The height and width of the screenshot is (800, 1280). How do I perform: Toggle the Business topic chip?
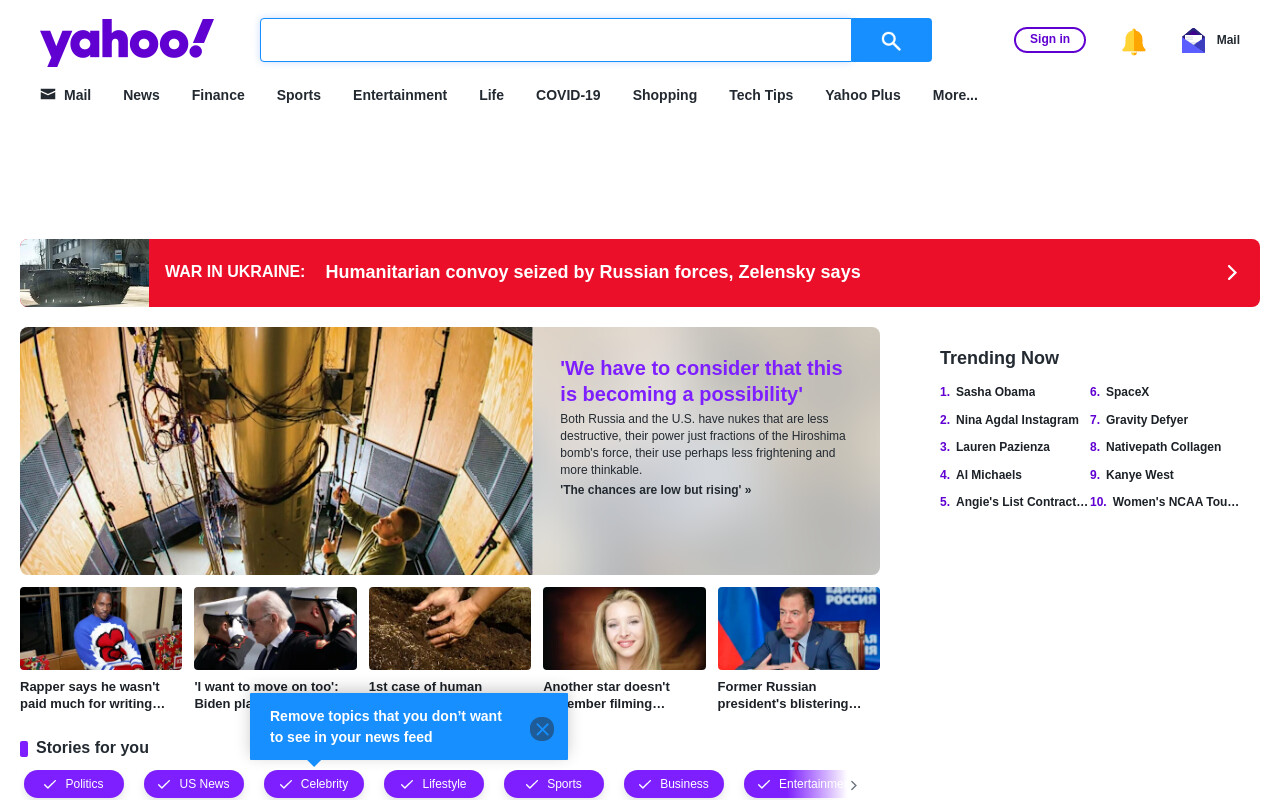(x=674, y=784)
